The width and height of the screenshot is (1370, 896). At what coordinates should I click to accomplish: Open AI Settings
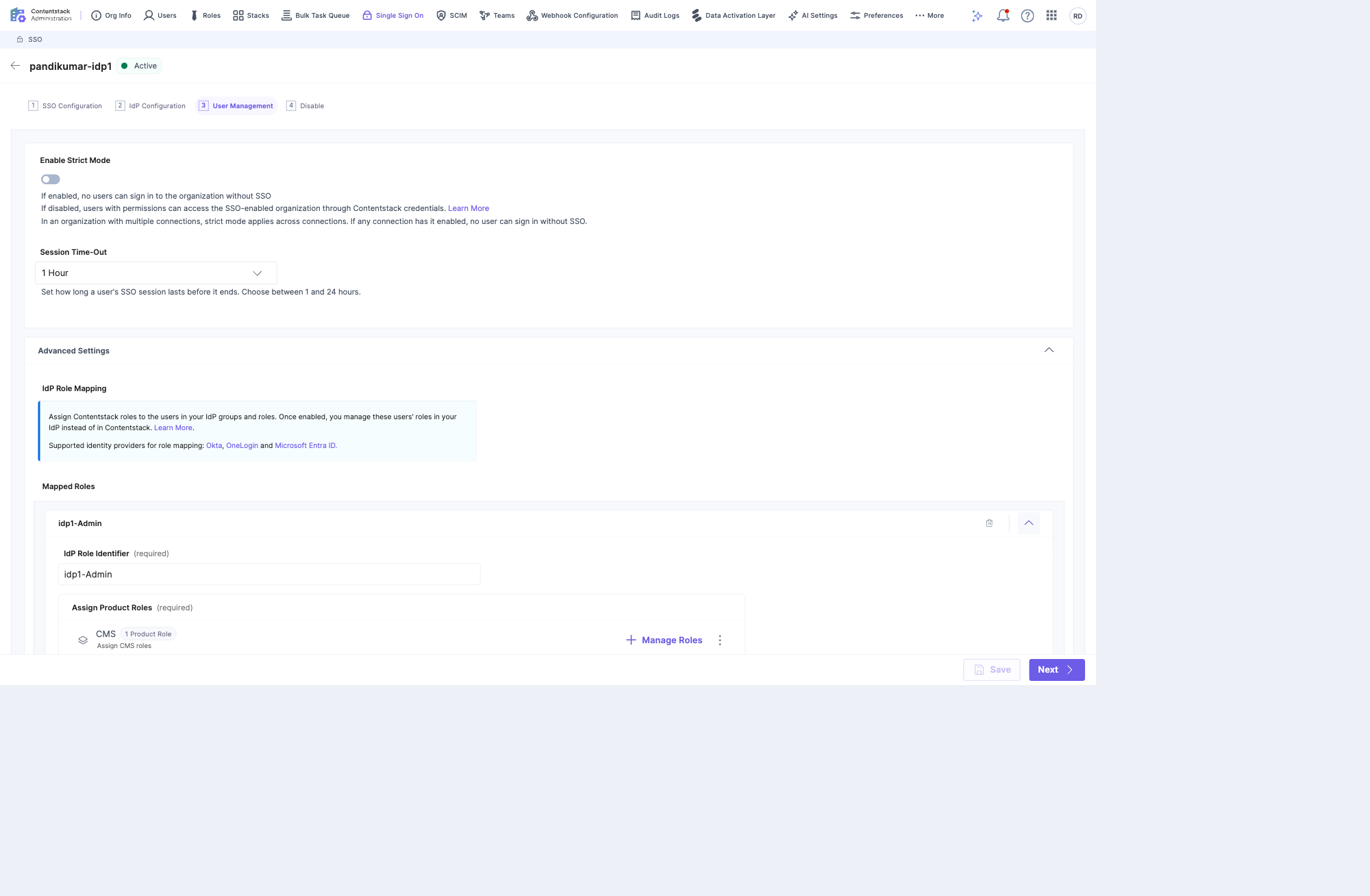click(812, 16)
